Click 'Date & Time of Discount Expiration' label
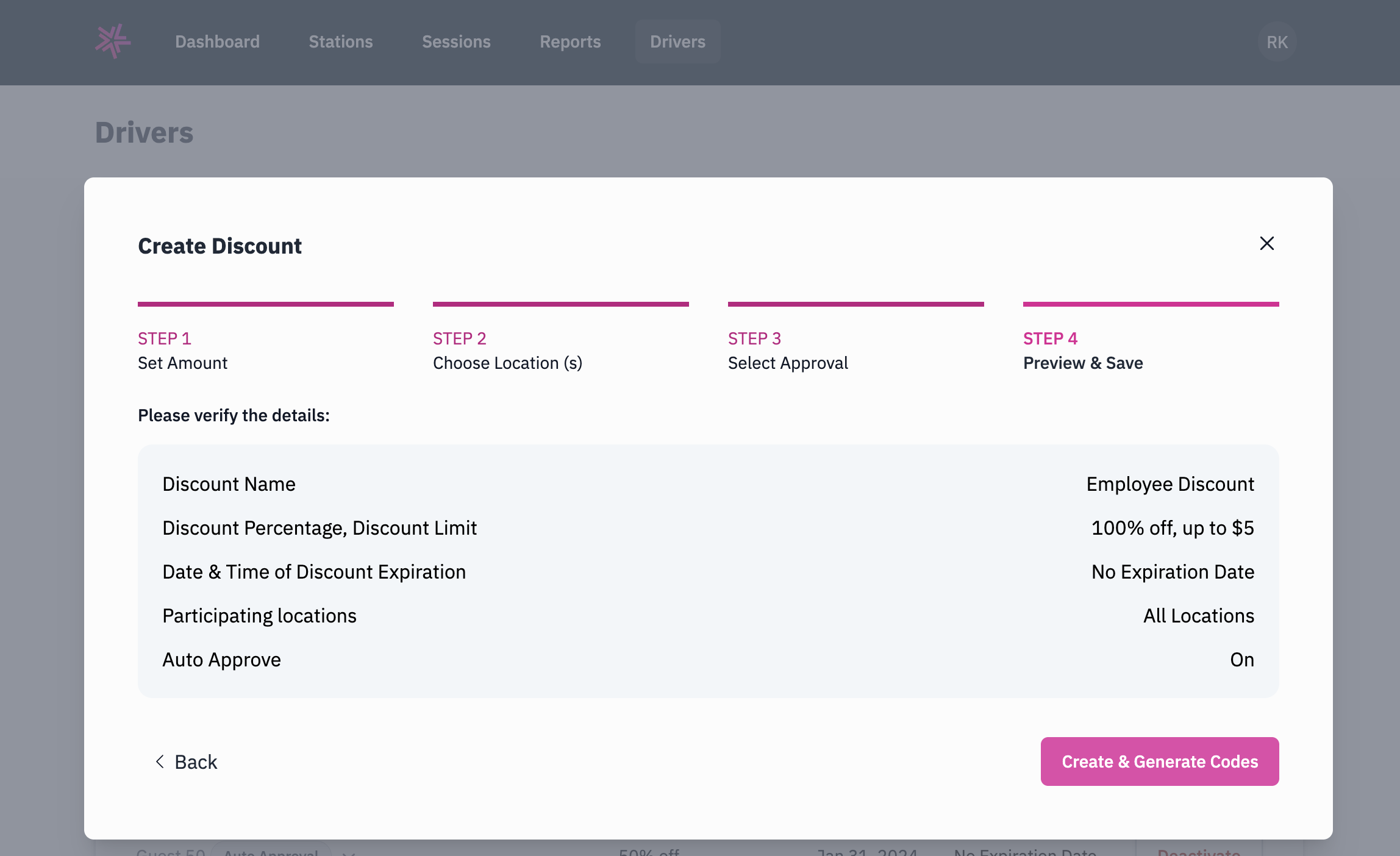The image size is (1400, 856). (314, 572)
